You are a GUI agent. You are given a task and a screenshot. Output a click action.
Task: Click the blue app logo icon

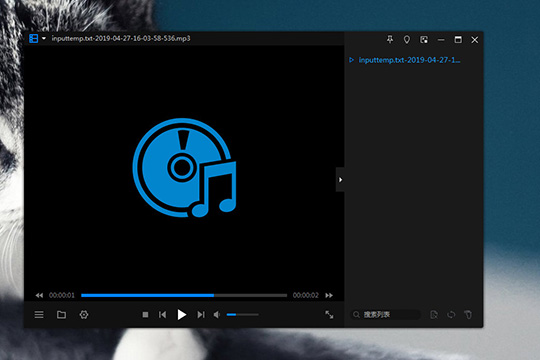pos(33,39)
